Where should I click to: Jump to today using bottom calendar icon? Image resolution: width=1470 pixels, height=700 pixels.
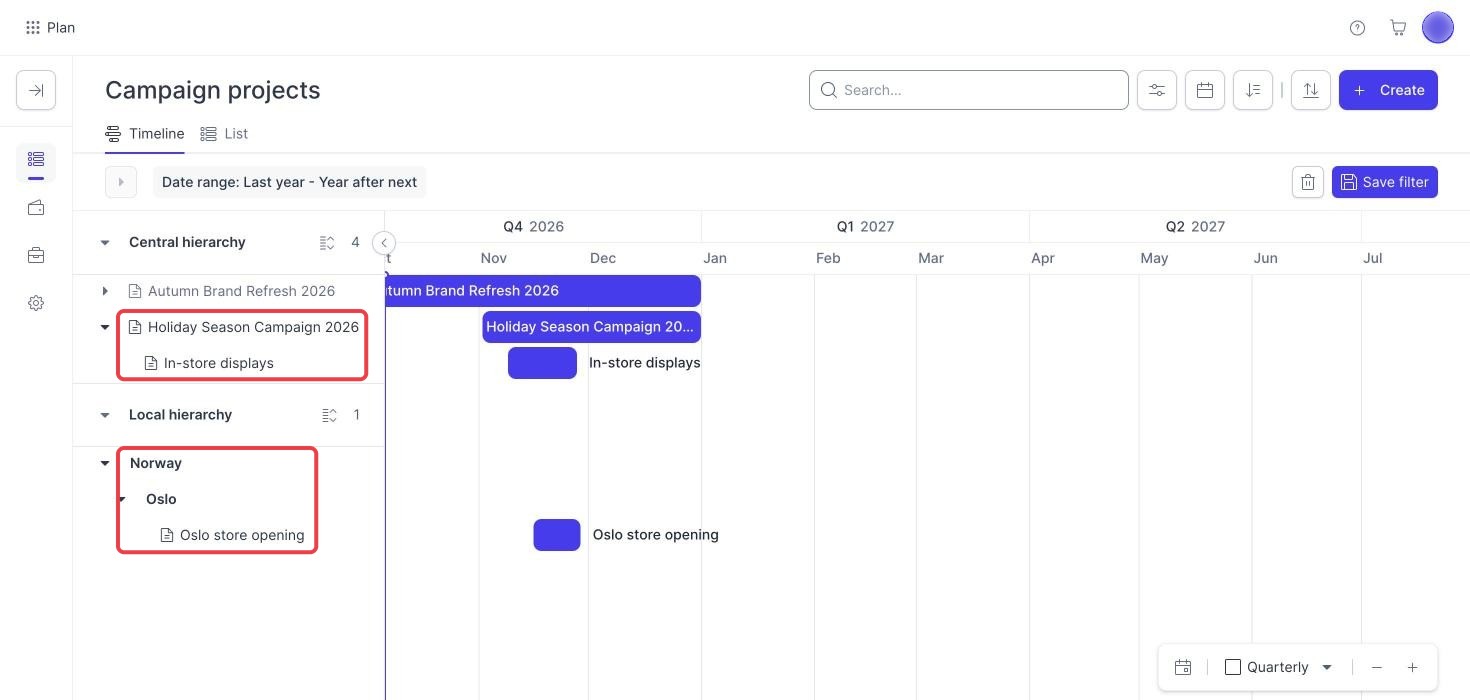[1183, 667]
